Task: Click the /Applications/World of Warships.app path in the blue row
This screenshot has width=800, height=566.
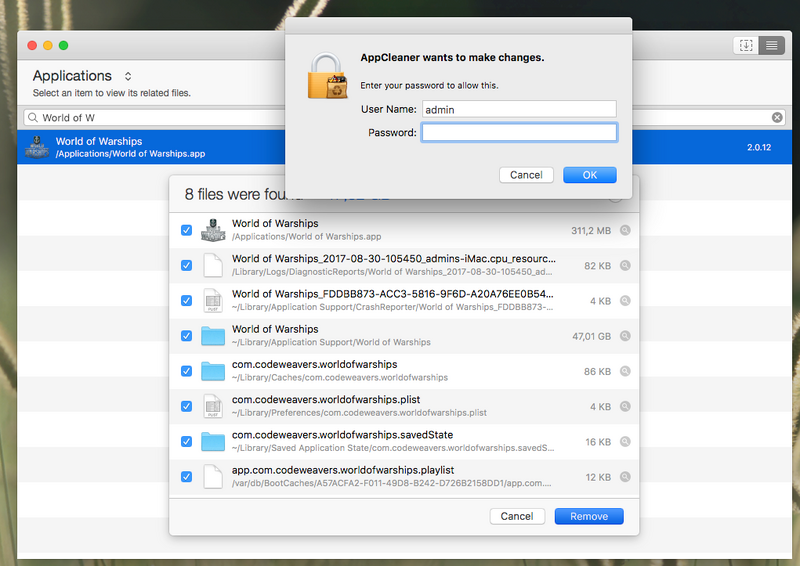Action: point(130,154)
